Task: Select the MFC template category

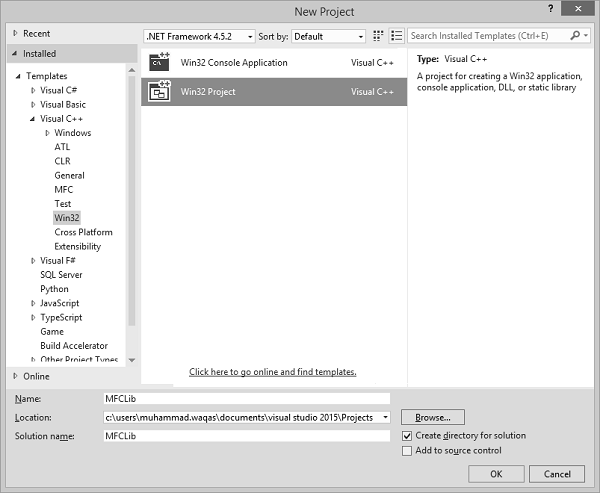Action: (64, 189)
